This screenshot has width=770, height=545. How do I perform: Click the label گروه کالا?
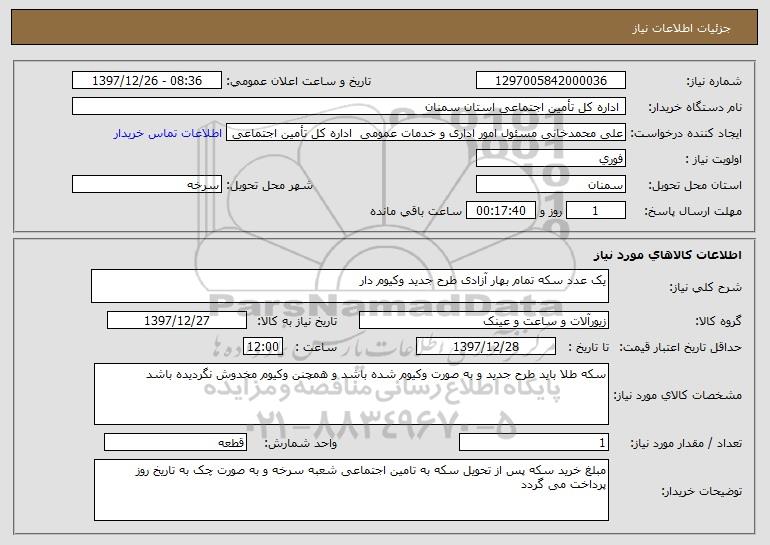click(x=718, y=322)
